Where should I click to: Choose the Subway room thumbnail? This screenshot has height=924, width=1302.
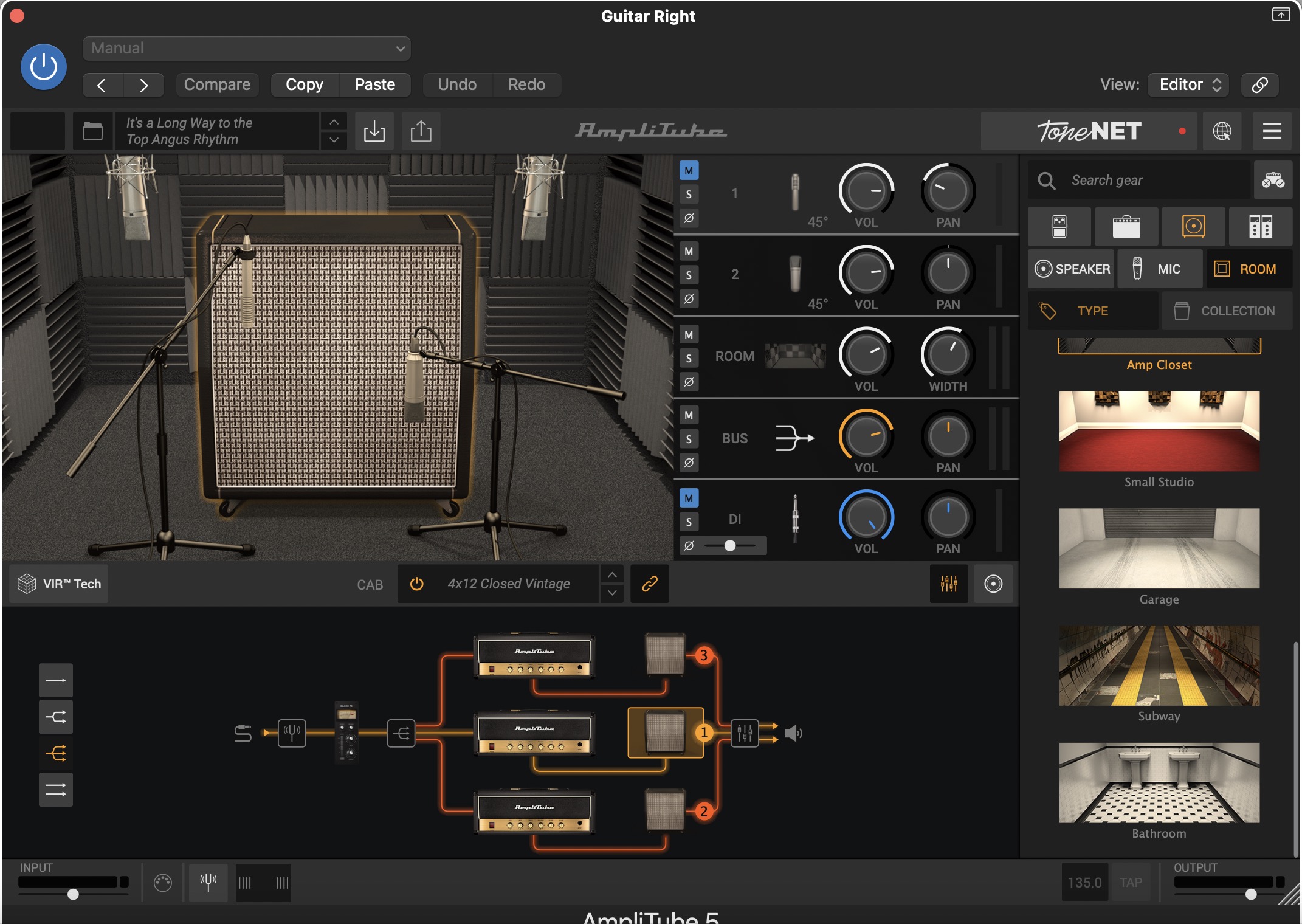1159,666
